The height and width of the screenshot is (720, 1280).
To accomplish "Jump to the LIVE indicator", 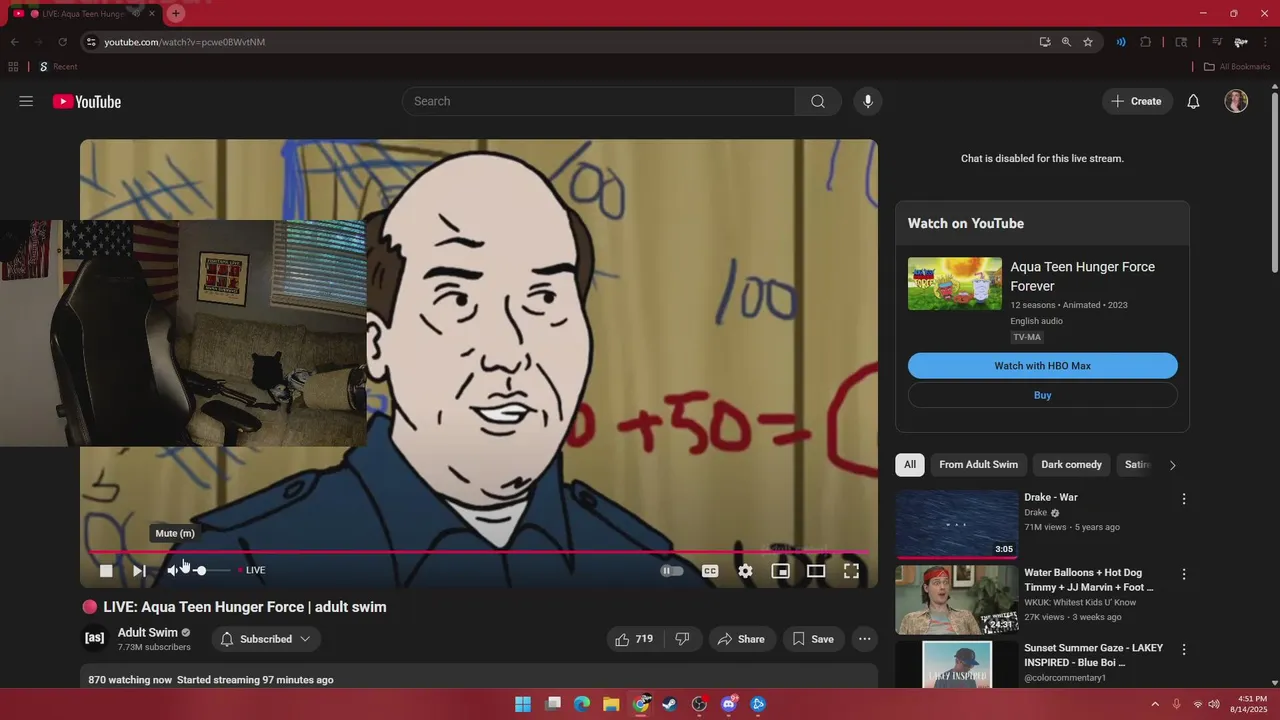I will click(252, 570).
